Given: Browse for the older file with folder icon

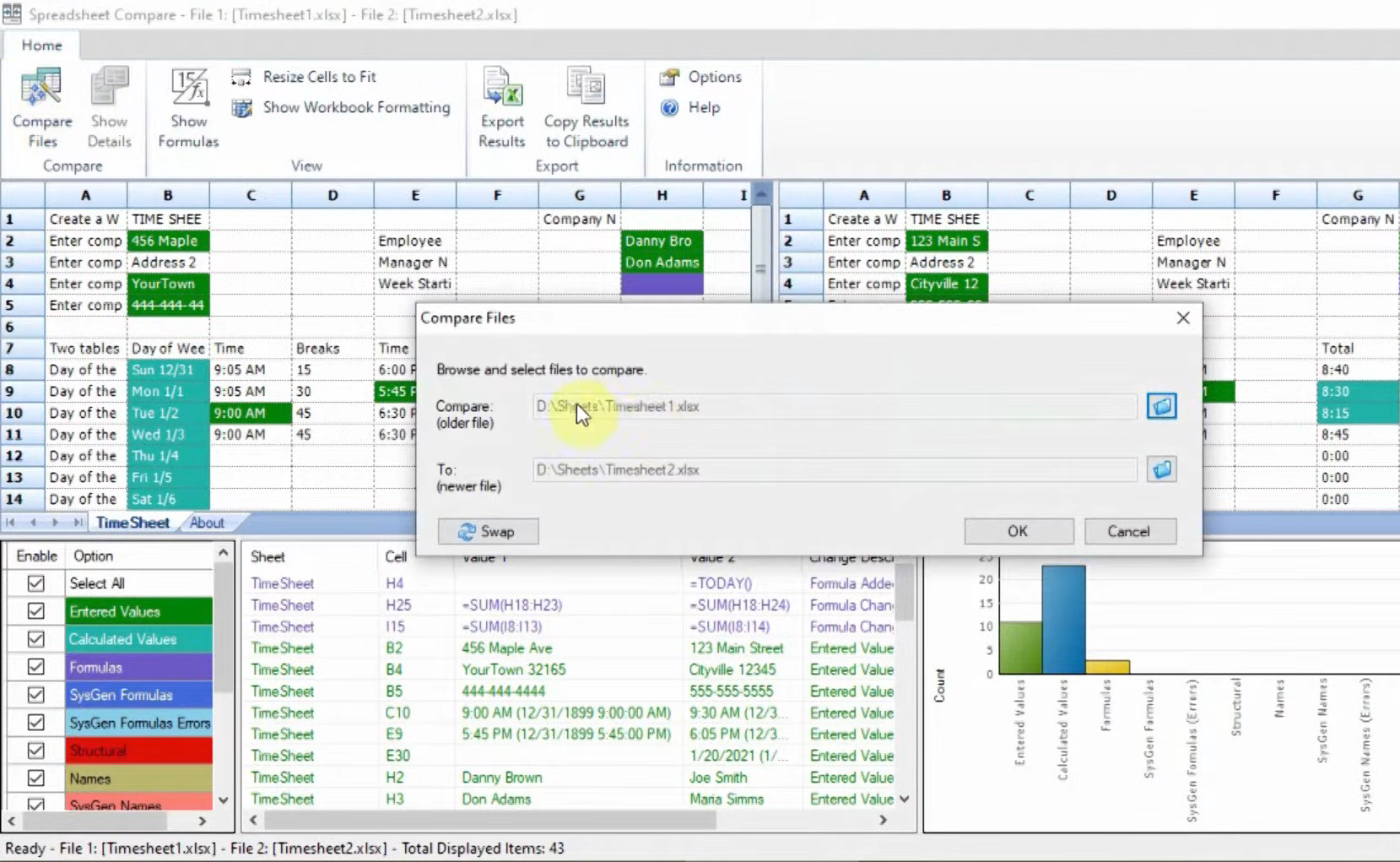Looking at the screenshot, I should point(1161,406).
